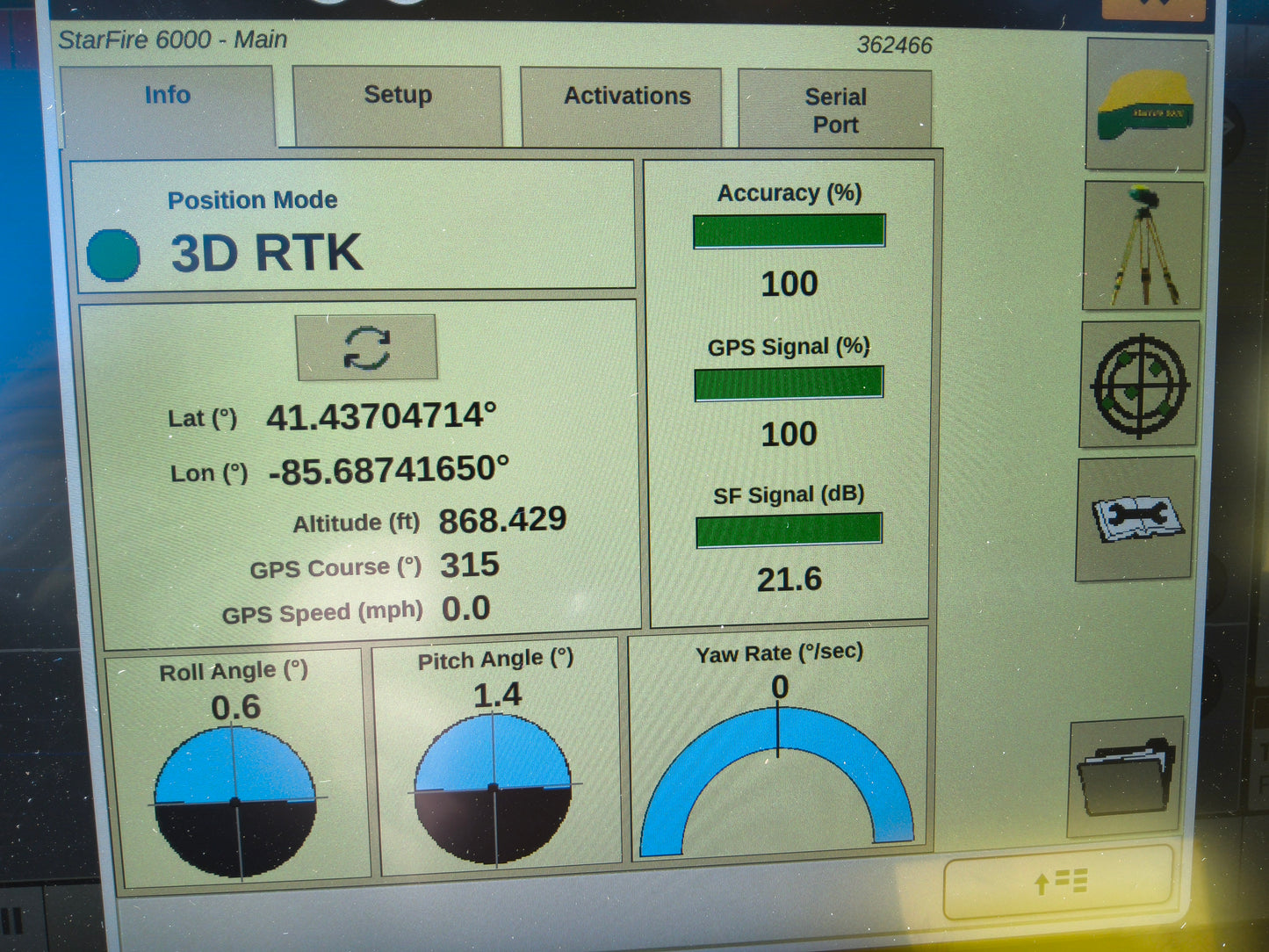The height and width of the screenshot is (952, 1269).
Task: Select the GPS Signal bar
Action: [788, 381]
